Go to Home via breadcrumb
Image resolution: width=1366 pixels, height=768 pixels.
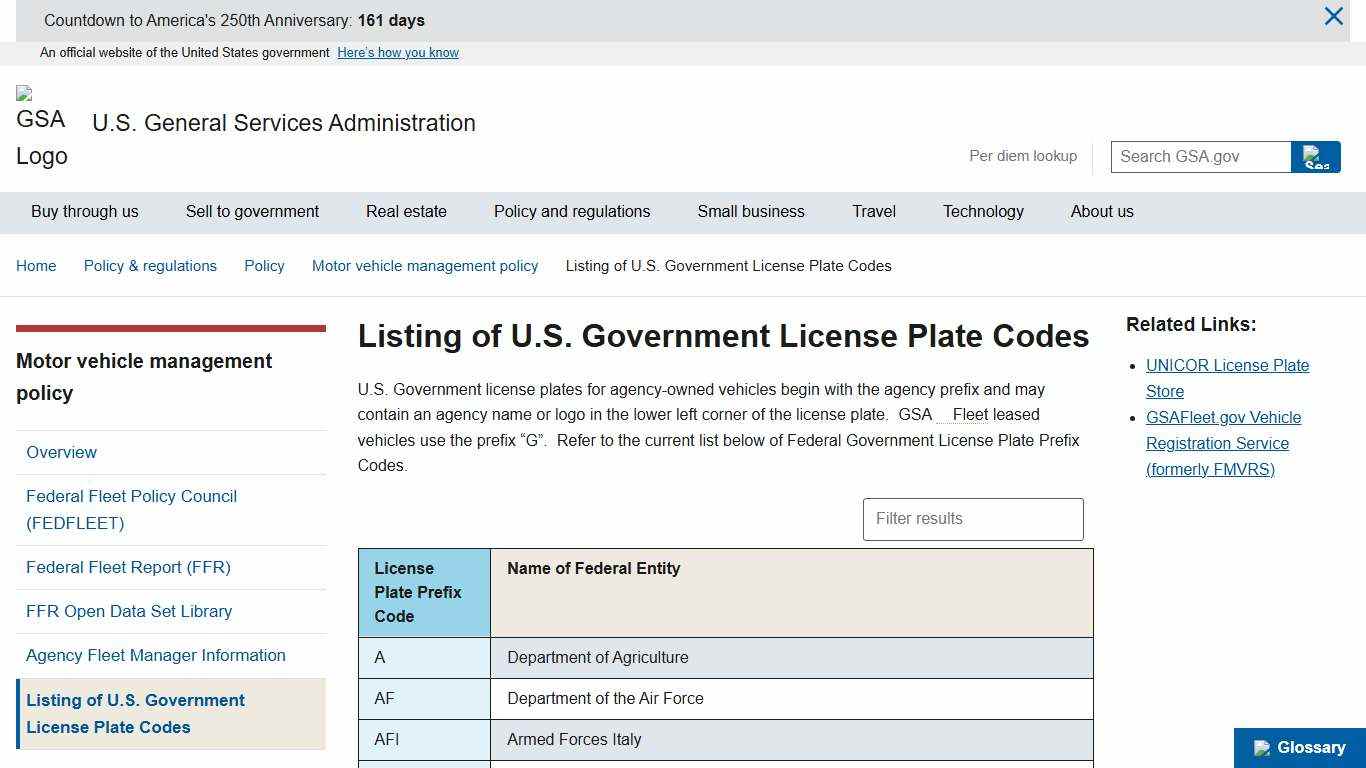click(36, 265)
